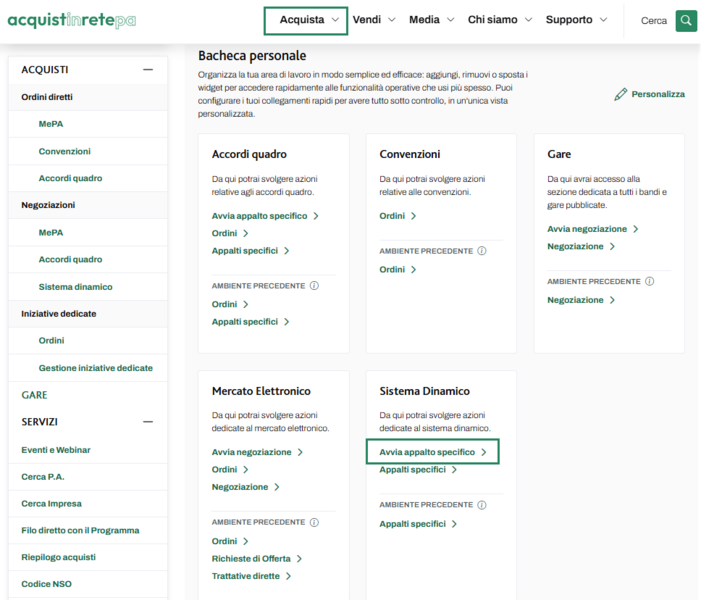Image resolution: width=701 pixels, height=600 pixels.
Task: Click info icon in Convenzioni card
Action: pyautogui.click(x=482, y=250)
